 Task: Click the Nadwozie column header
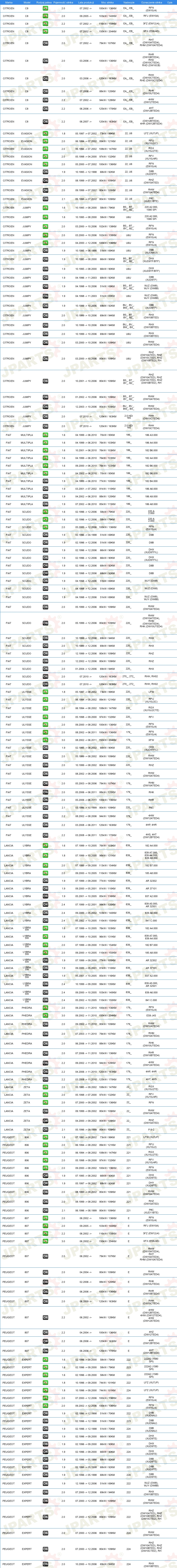click(129, 2)
